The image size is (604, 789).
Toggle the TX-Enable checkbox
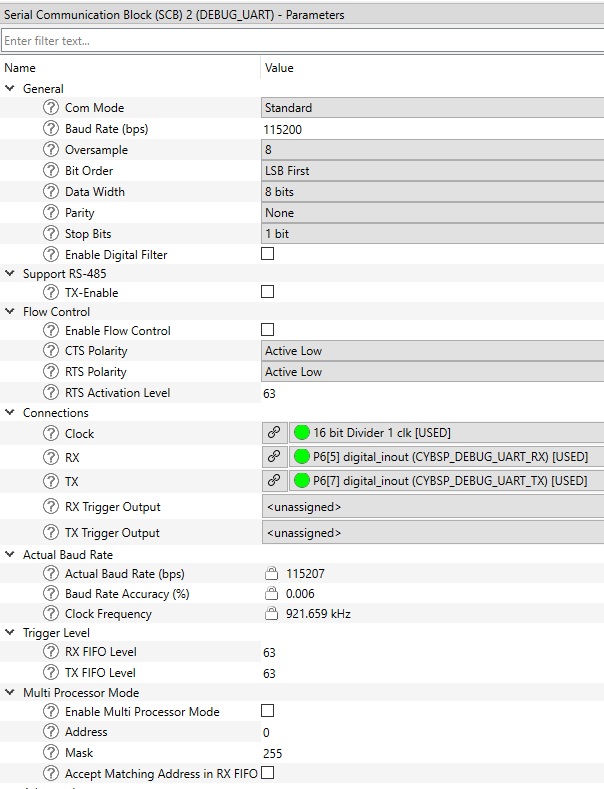point(267,292)
